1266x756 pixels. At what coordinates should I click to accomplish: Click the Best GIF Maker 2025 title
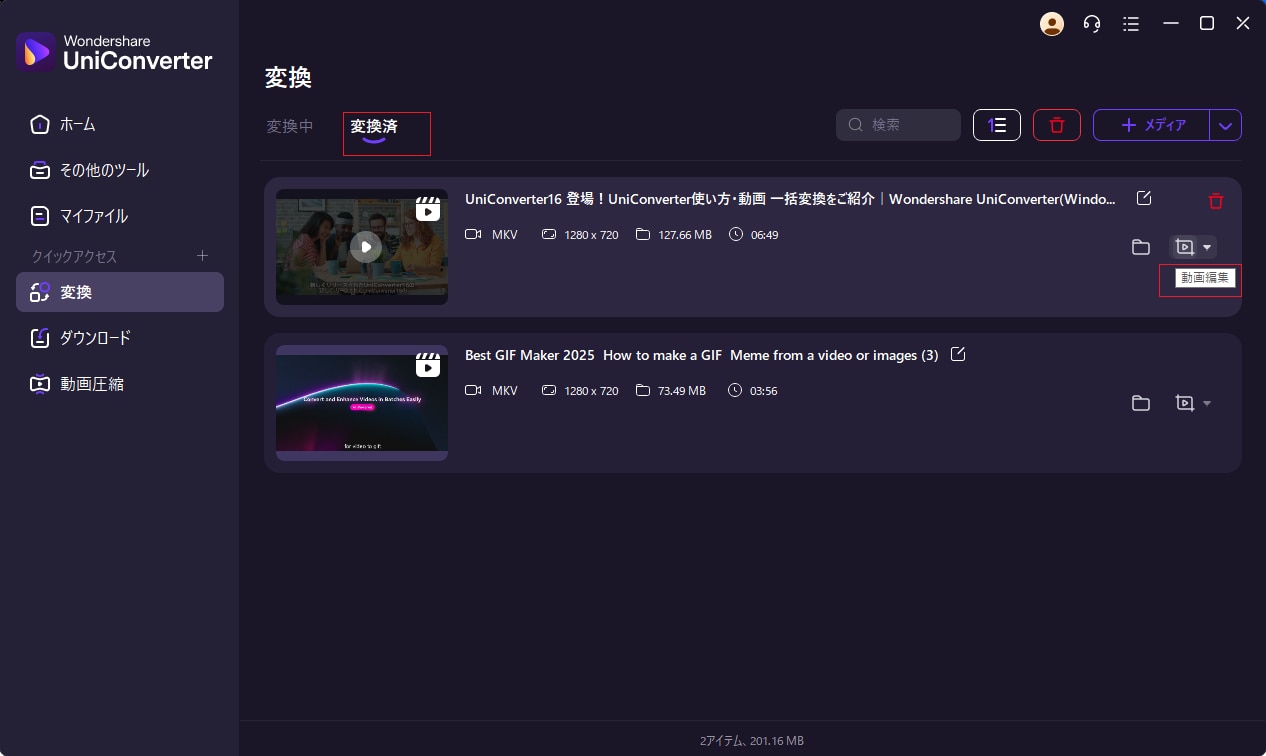tap(702, 355)
